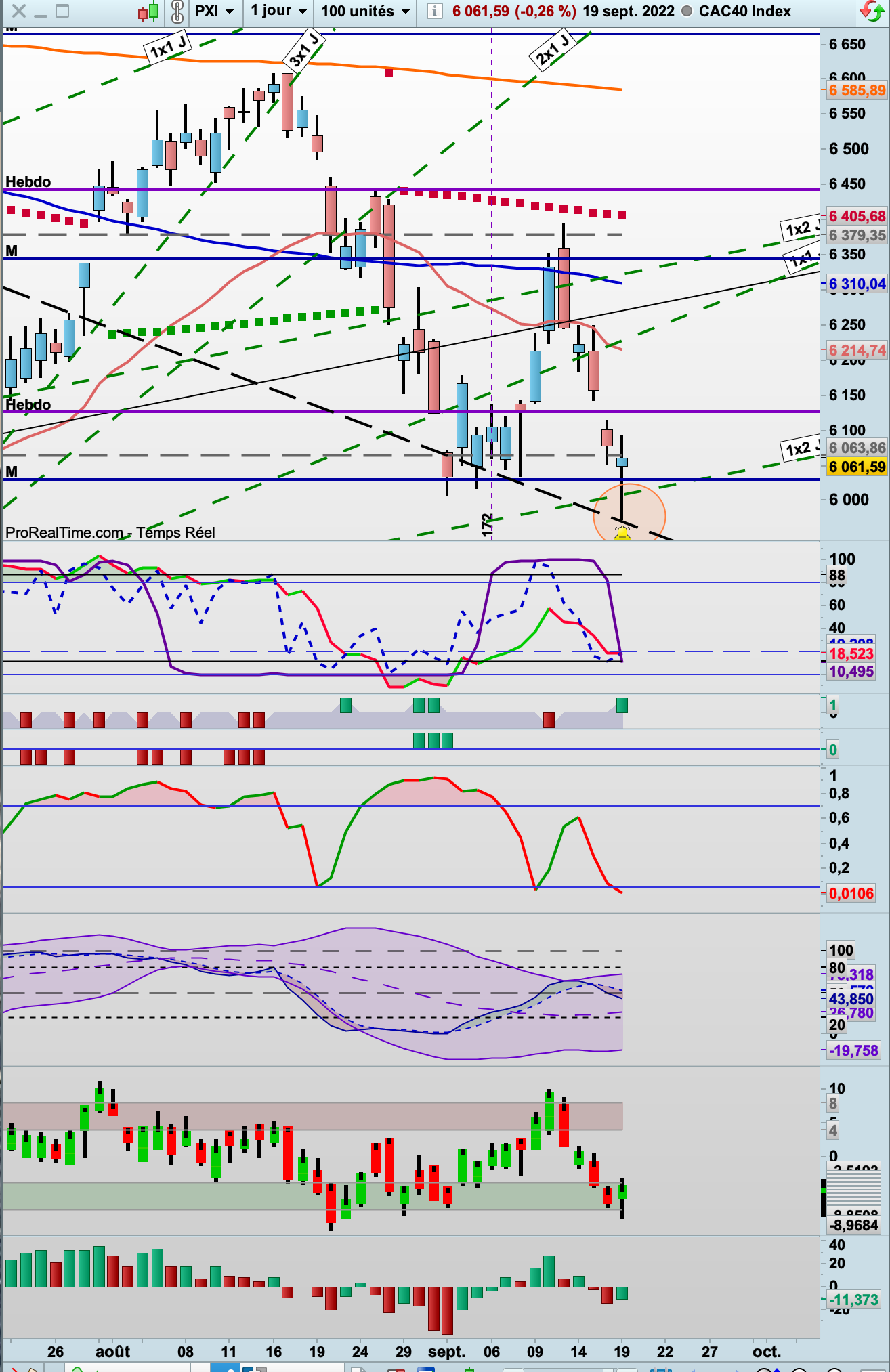This screenshot has height=1372, width=890.
Task: Open the PXI ticker dropdown
Action: click(x=214, y=12)
